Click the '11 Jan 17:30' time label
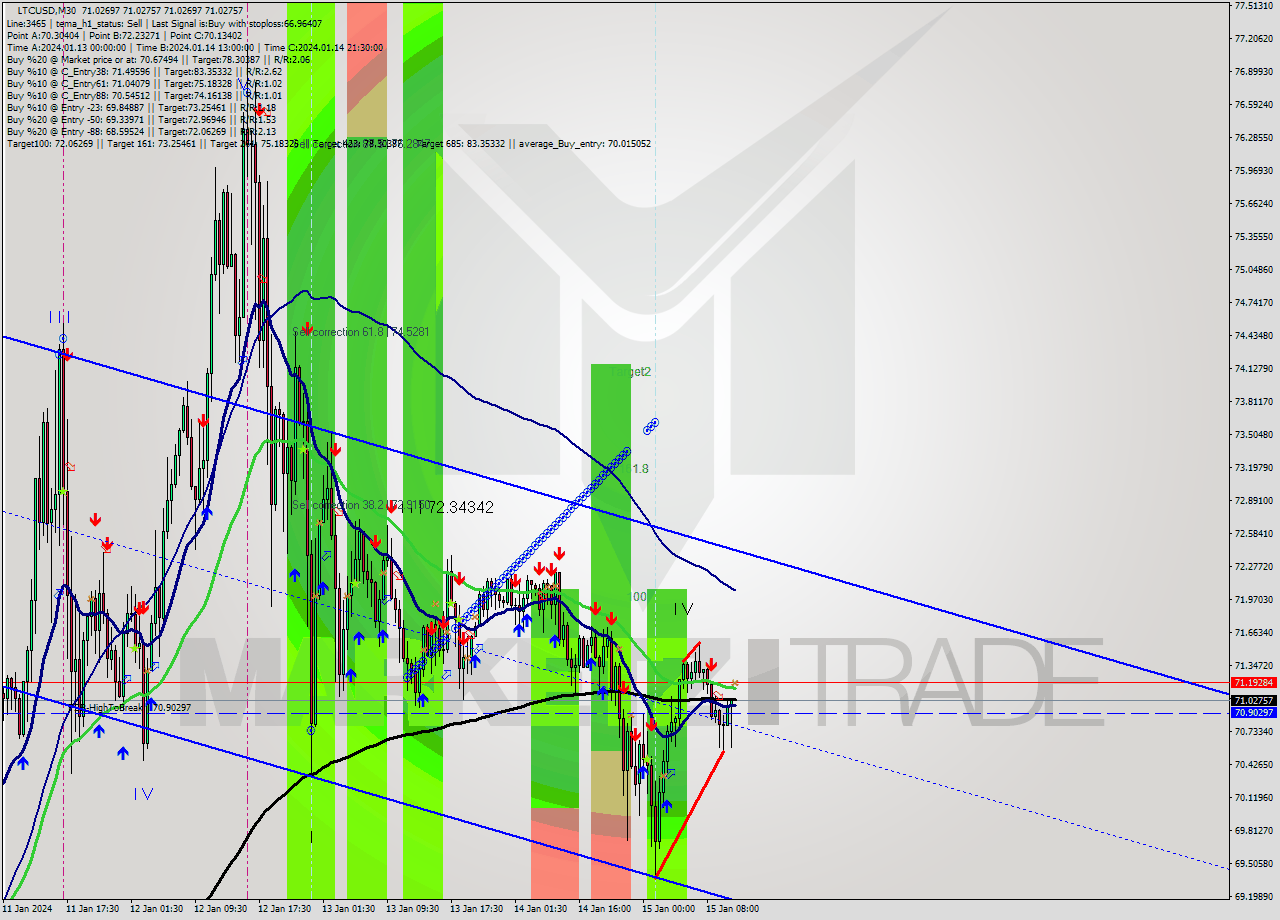This screenshot has width=1280, height=920. tap(93, 909)
